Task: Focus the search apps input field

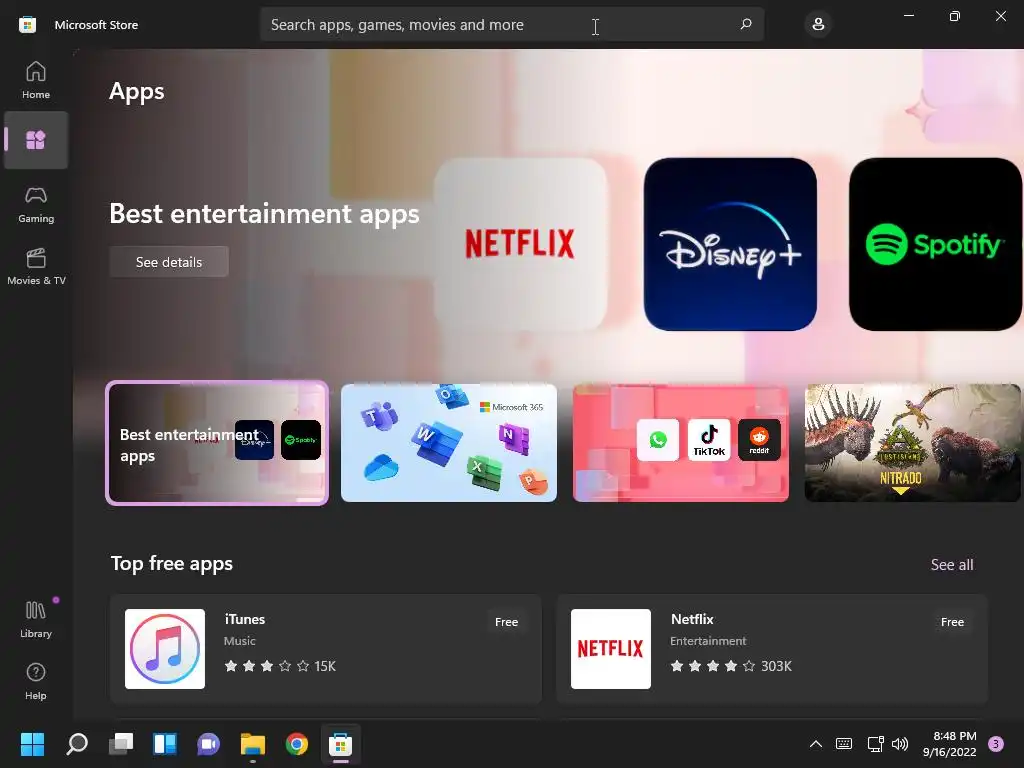Action: [x=512, y=24]
